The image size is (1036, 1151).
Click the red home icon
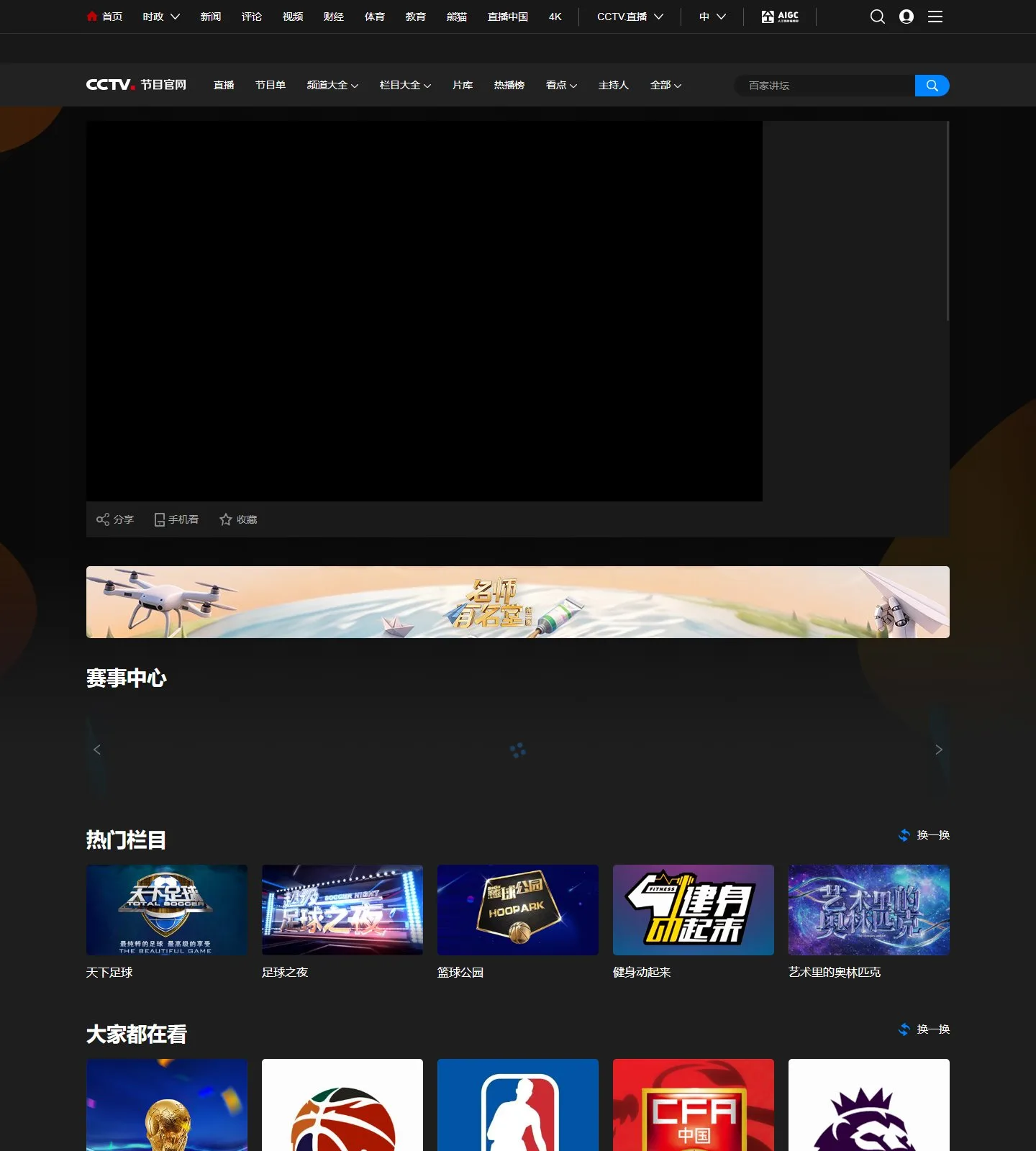click(x=92, y=16)
